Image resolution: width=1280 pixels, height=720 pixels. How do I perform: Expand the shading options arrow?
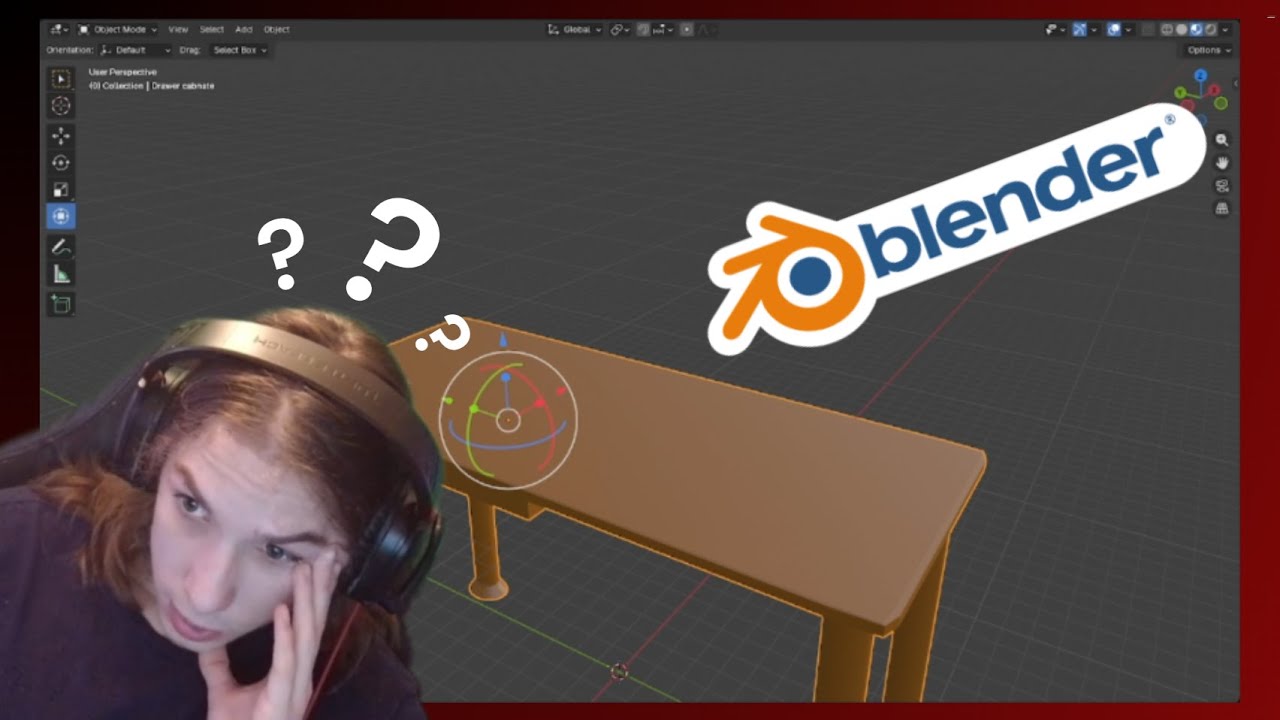(x=1225, y=30)
